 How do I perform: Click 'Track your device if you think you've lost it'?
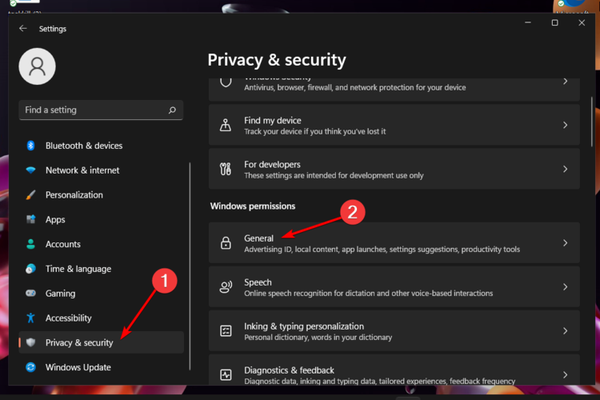click(x=315, y=132)
